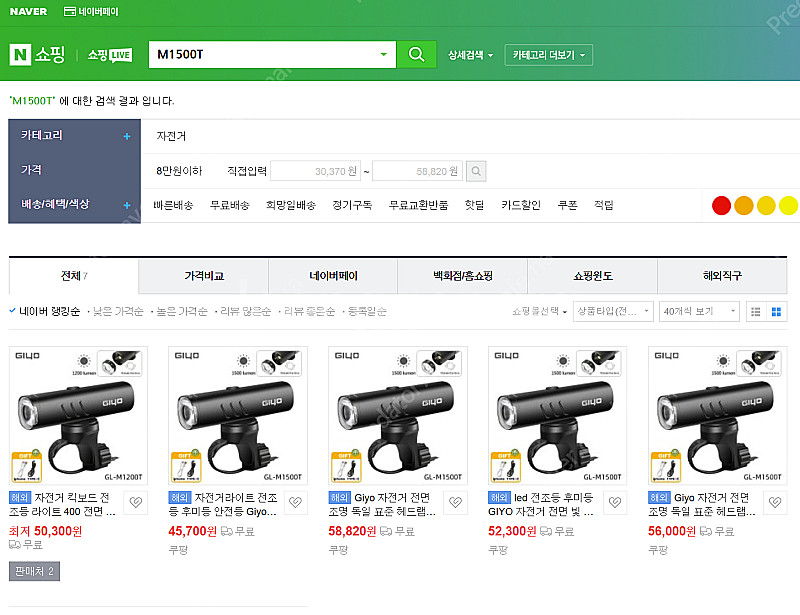Open the 해외직구 tab
Image resolution: width=800 pixels, height=615 pixels.
(722, 276)
